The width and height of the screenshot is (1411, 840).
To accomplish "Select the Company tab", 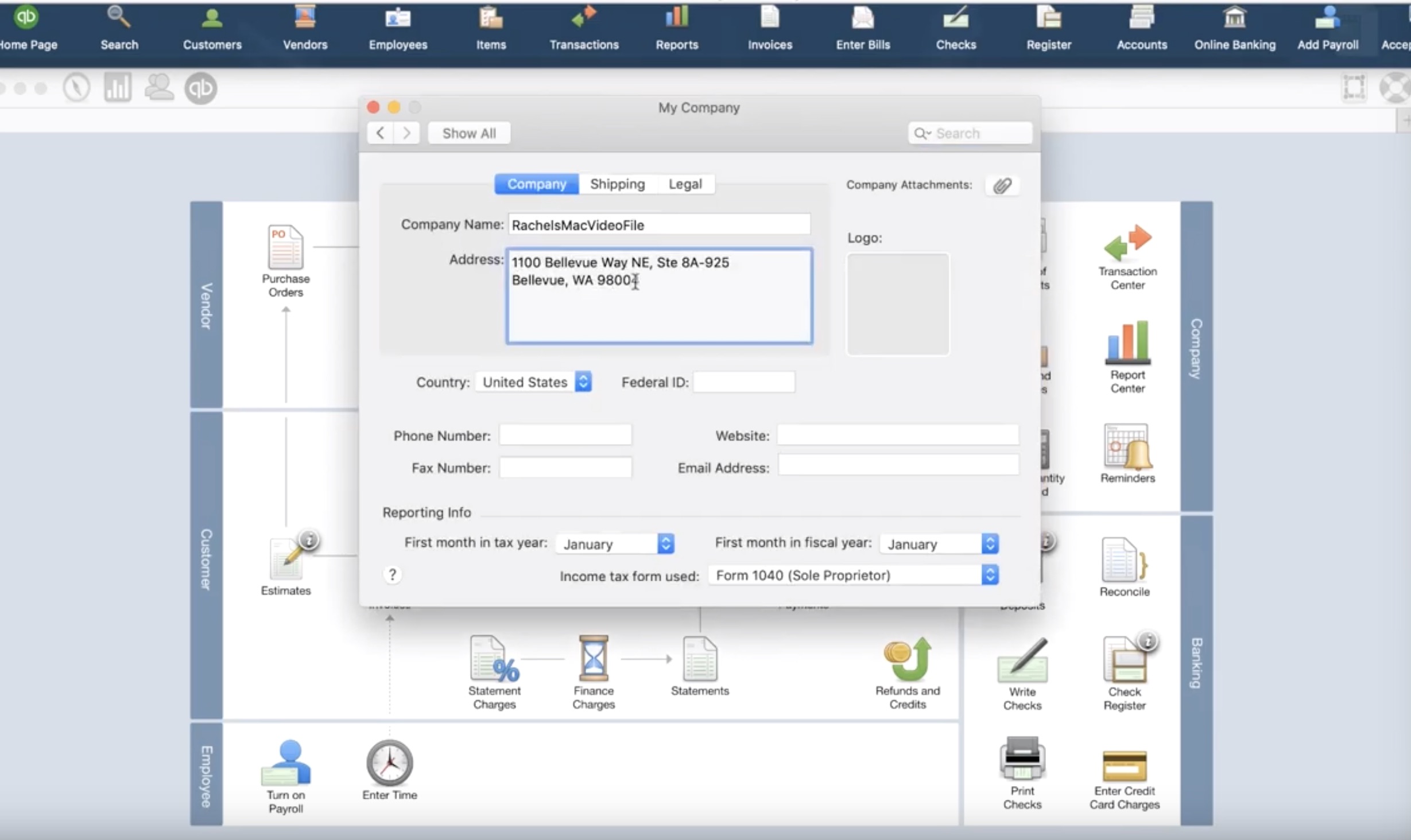I will tap(537, 184).
